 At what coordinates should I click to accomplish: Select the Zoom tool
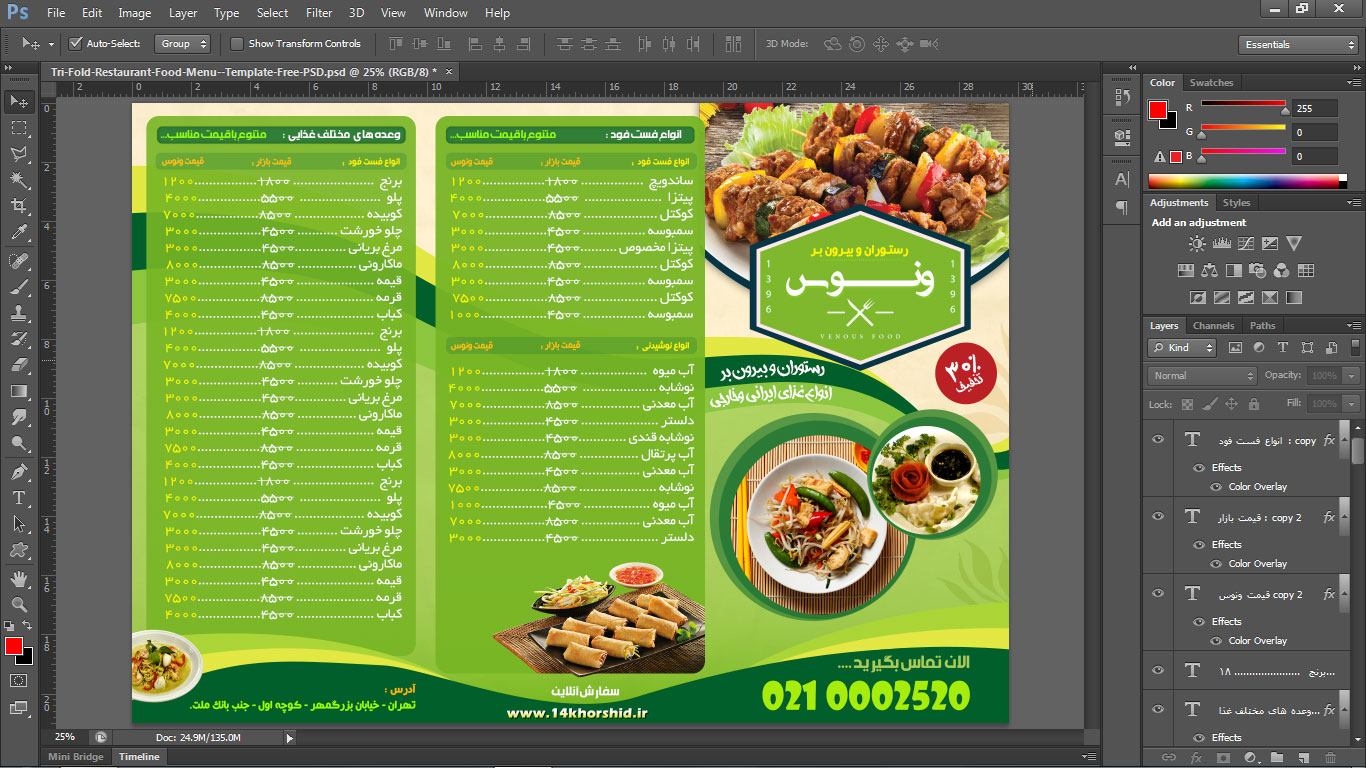pos(18,605)
